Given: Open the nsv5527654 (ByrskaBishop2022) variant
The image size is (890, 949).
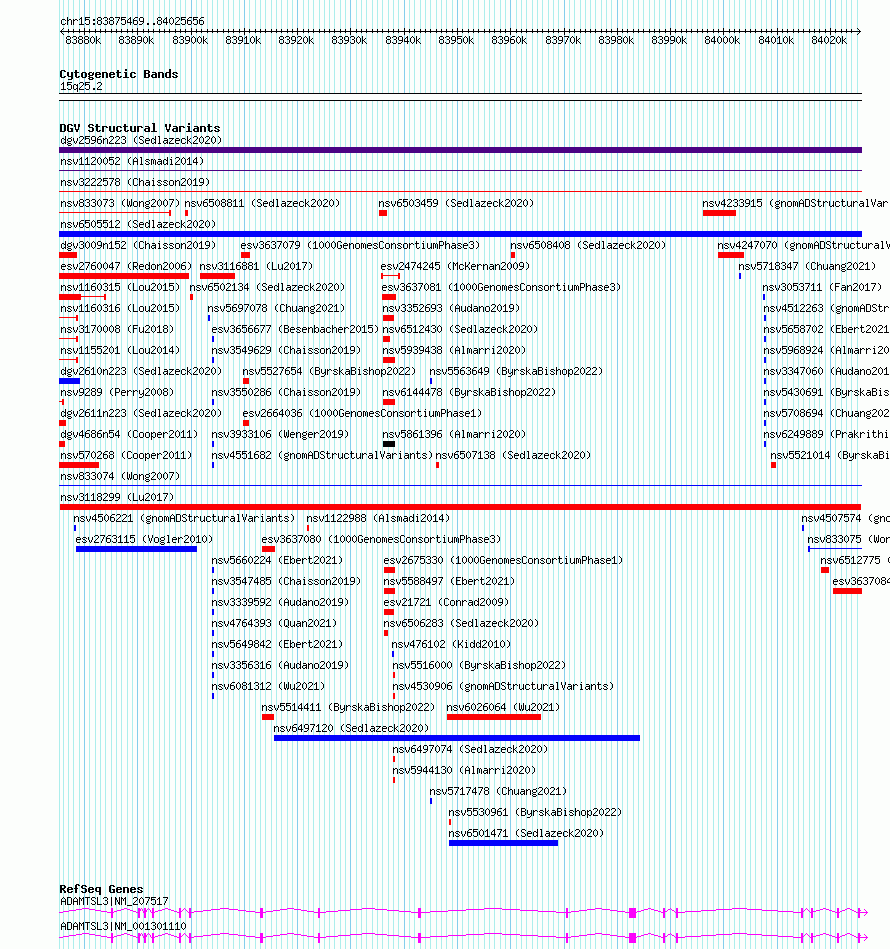Looking at the screenshot, I should click(x=329, y=372).
